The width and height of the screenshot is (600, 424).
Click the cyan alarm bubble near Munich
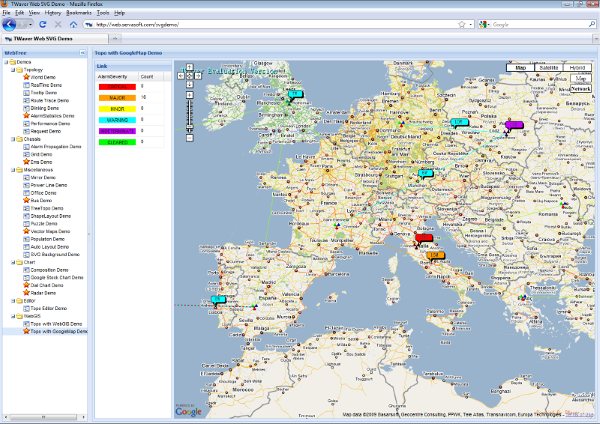click(x=426, y=173)
